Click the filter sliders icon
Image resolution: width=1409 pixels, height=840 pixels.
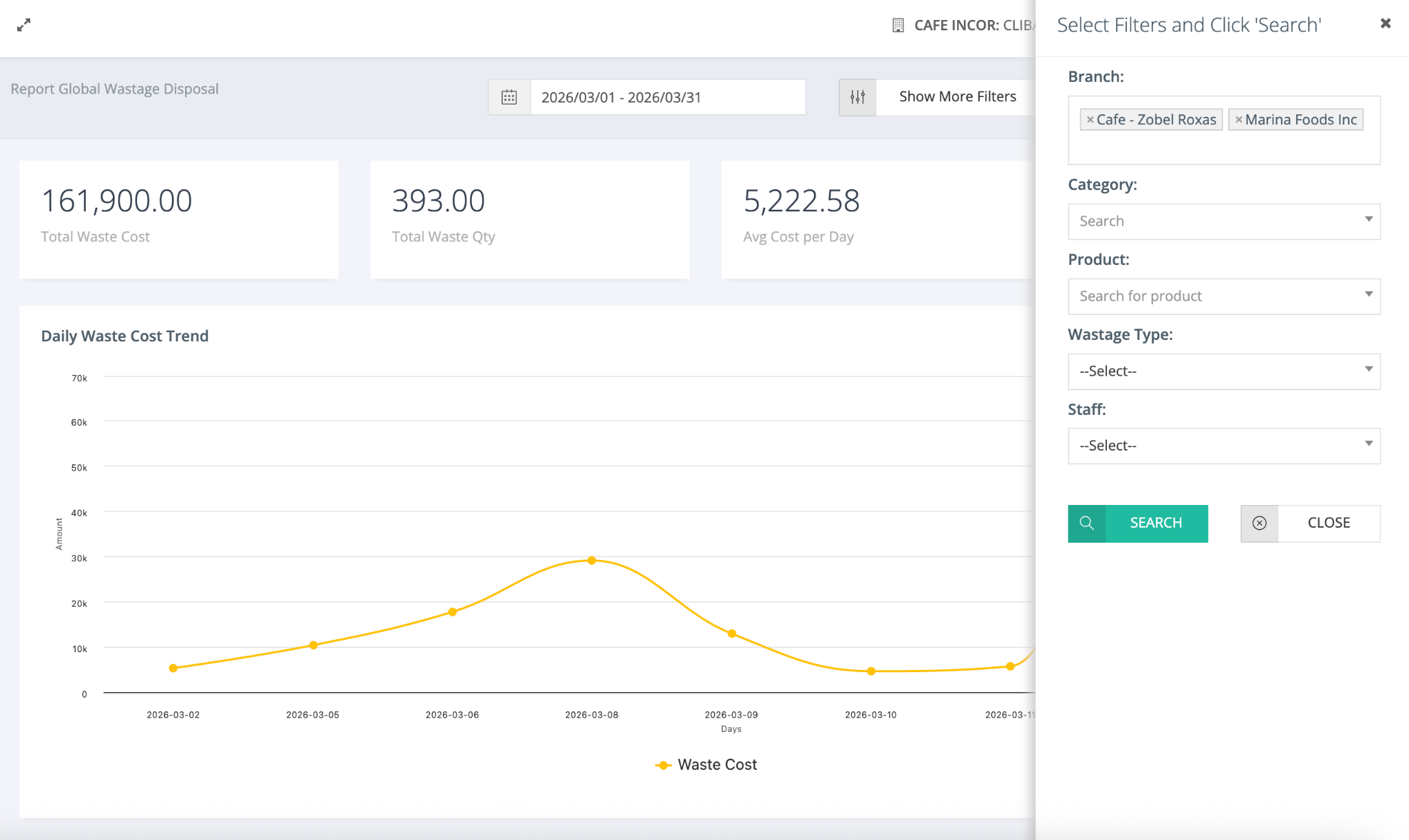click(857, 97)
